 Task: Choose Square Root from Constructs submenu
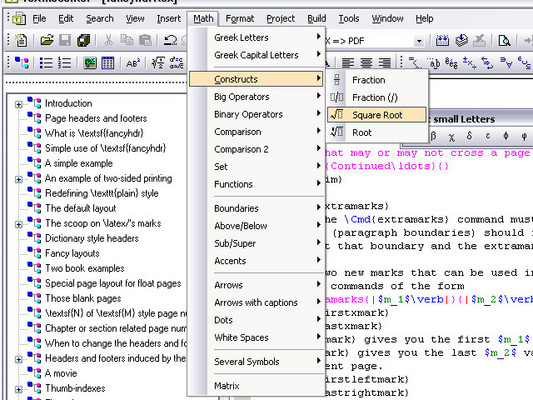[377, 115]
